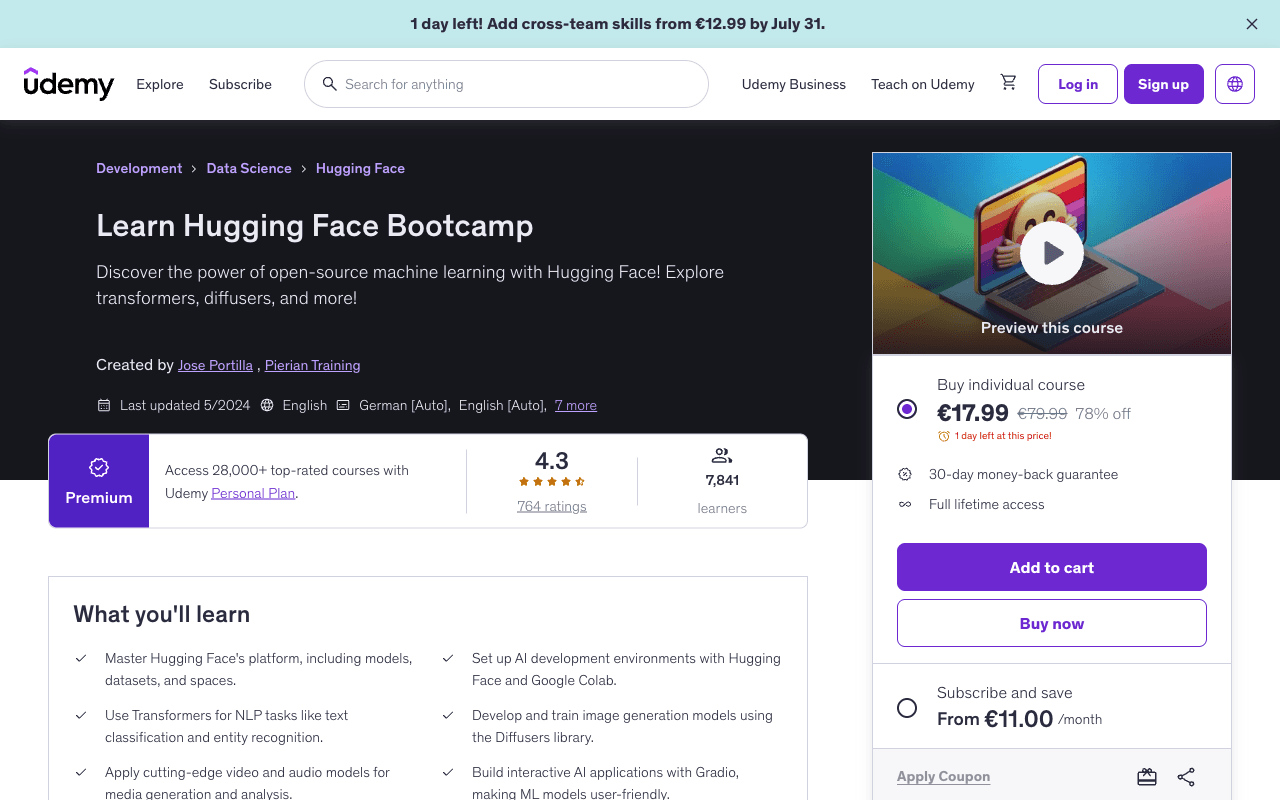Click the 7,841 learners count
Viewport: 1280px width, 800px height.
click(x=722, y=480)
